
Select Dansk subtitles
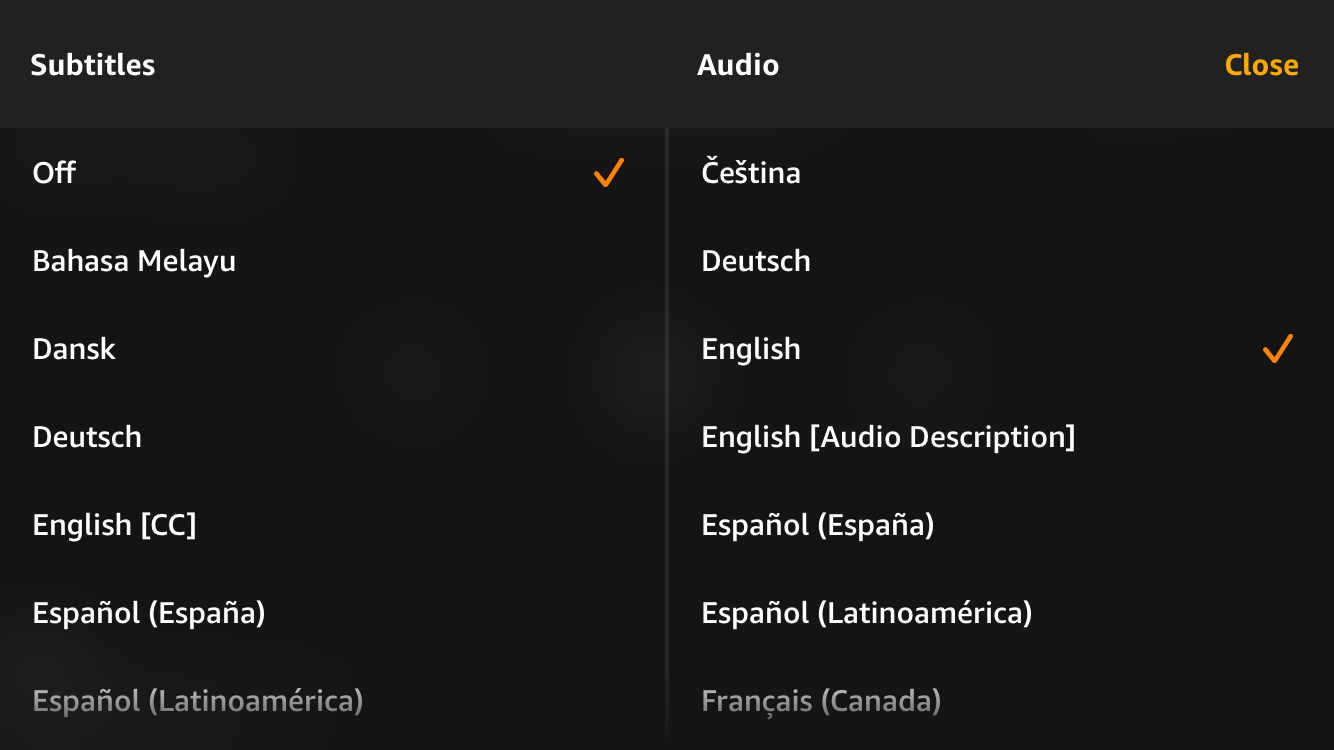pyautogui.click(x=74, y=349)
